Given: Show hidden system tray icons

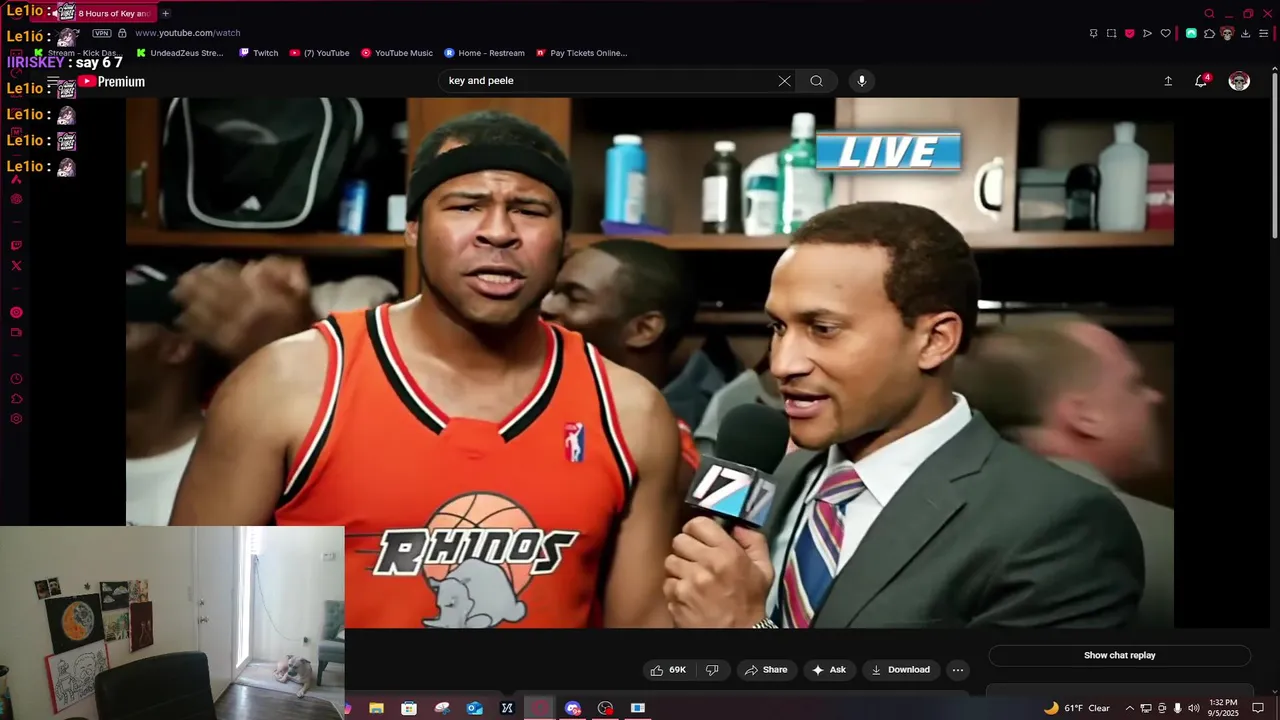Looking at the screenshot, I should 1130,708.
